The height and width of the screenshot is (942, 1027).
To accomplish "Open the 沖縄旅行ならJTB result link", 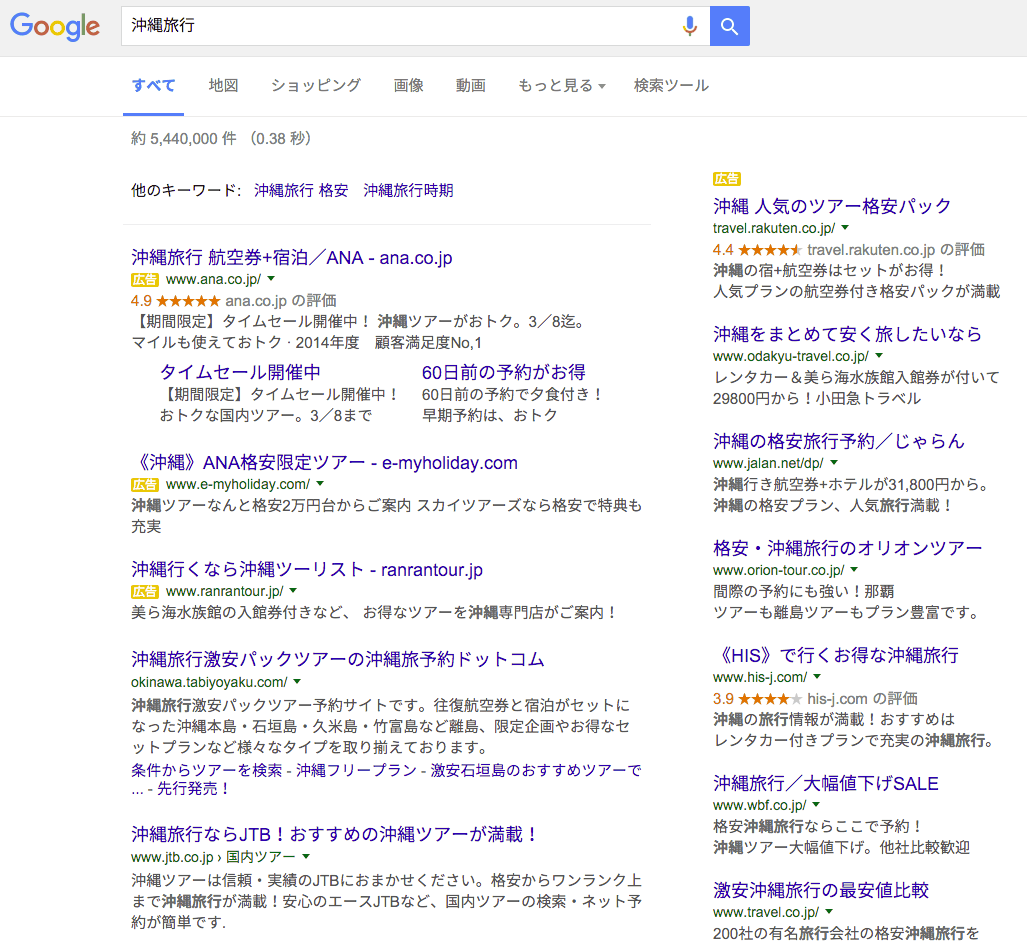I will point(335,834).
